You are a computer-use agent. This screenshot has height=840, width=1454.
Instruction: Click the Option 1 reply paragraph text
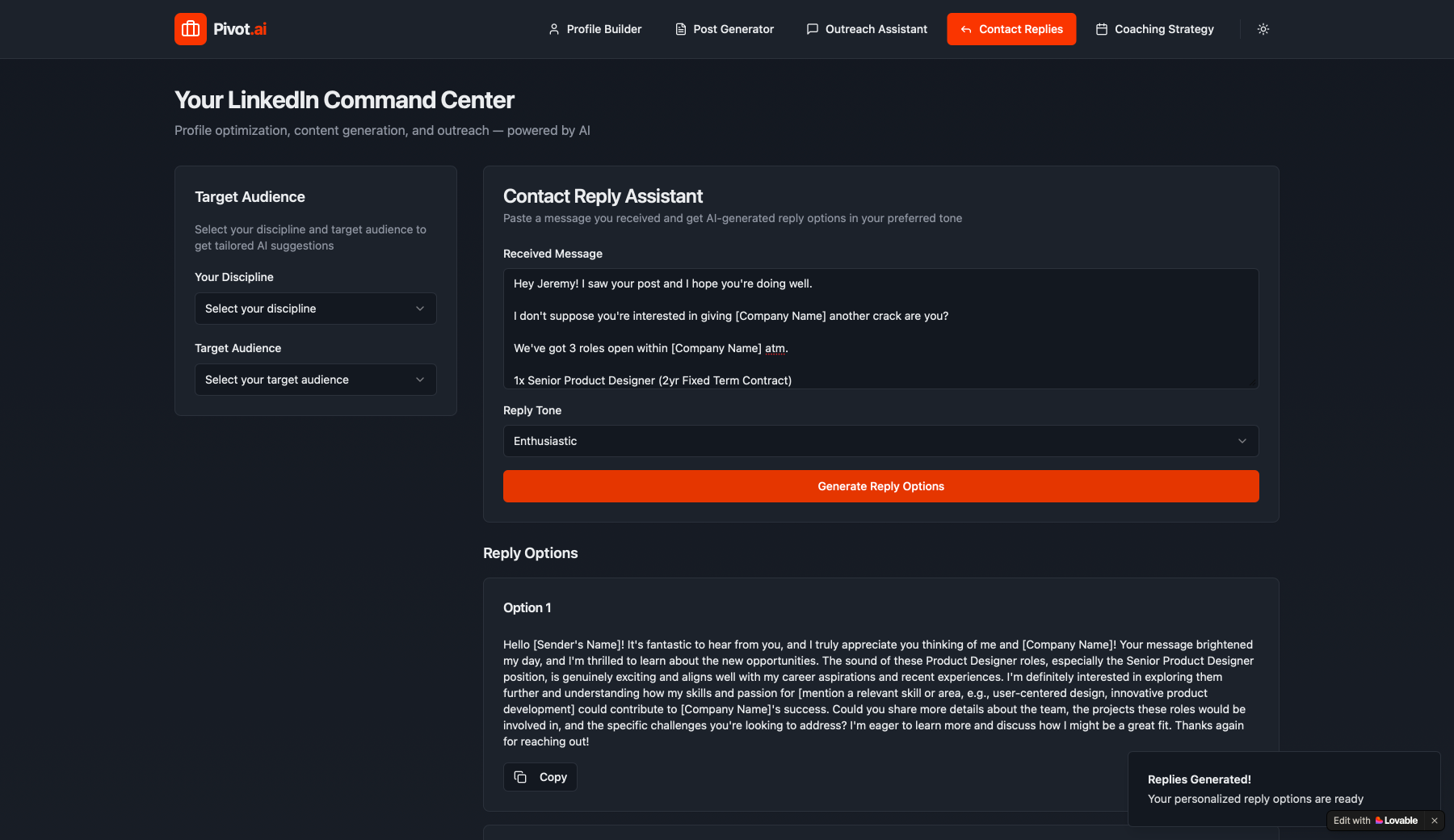point(879,693)
